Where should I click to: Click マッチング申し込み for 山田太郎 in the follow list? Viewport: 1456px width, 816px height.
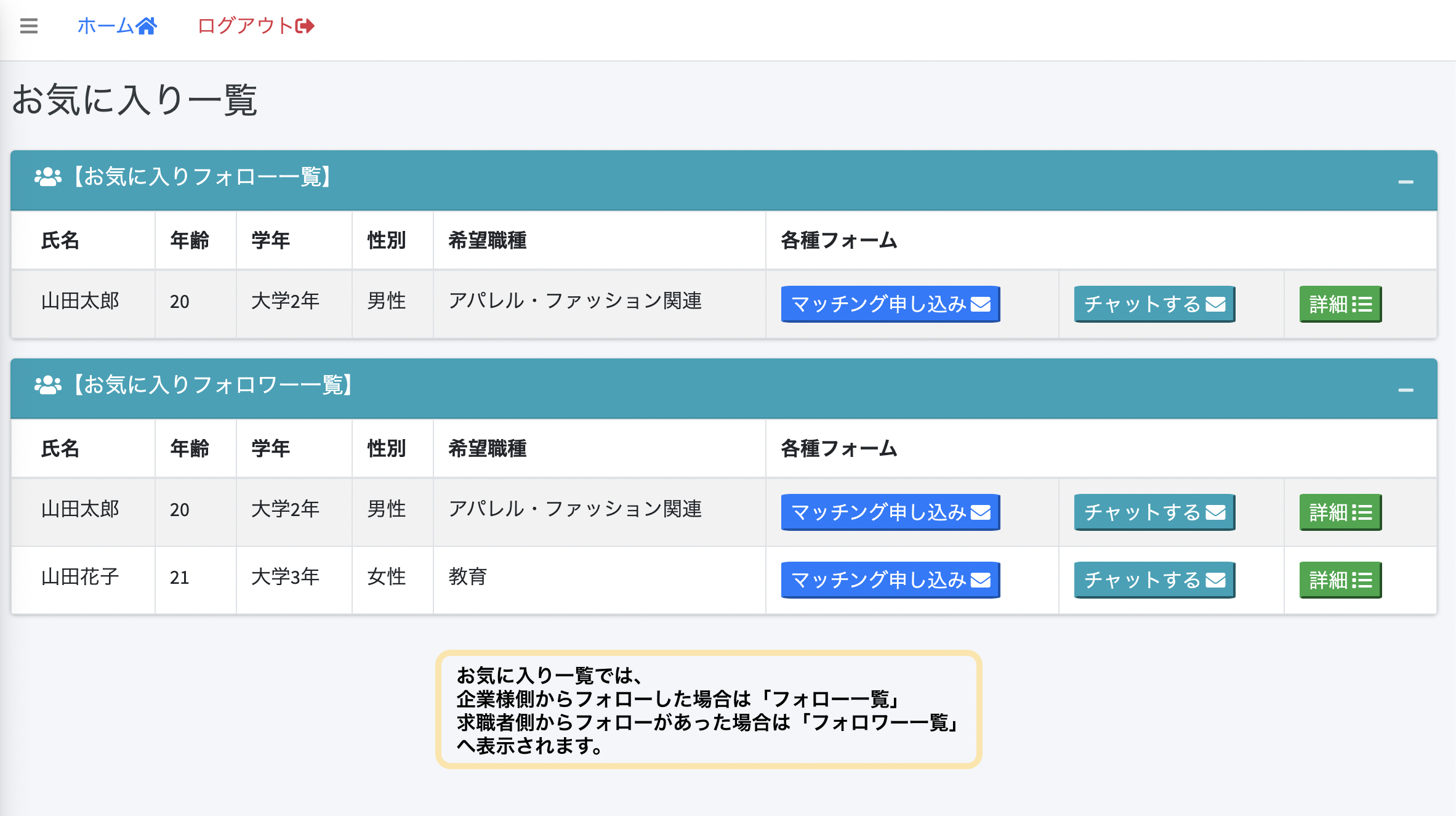890,304
